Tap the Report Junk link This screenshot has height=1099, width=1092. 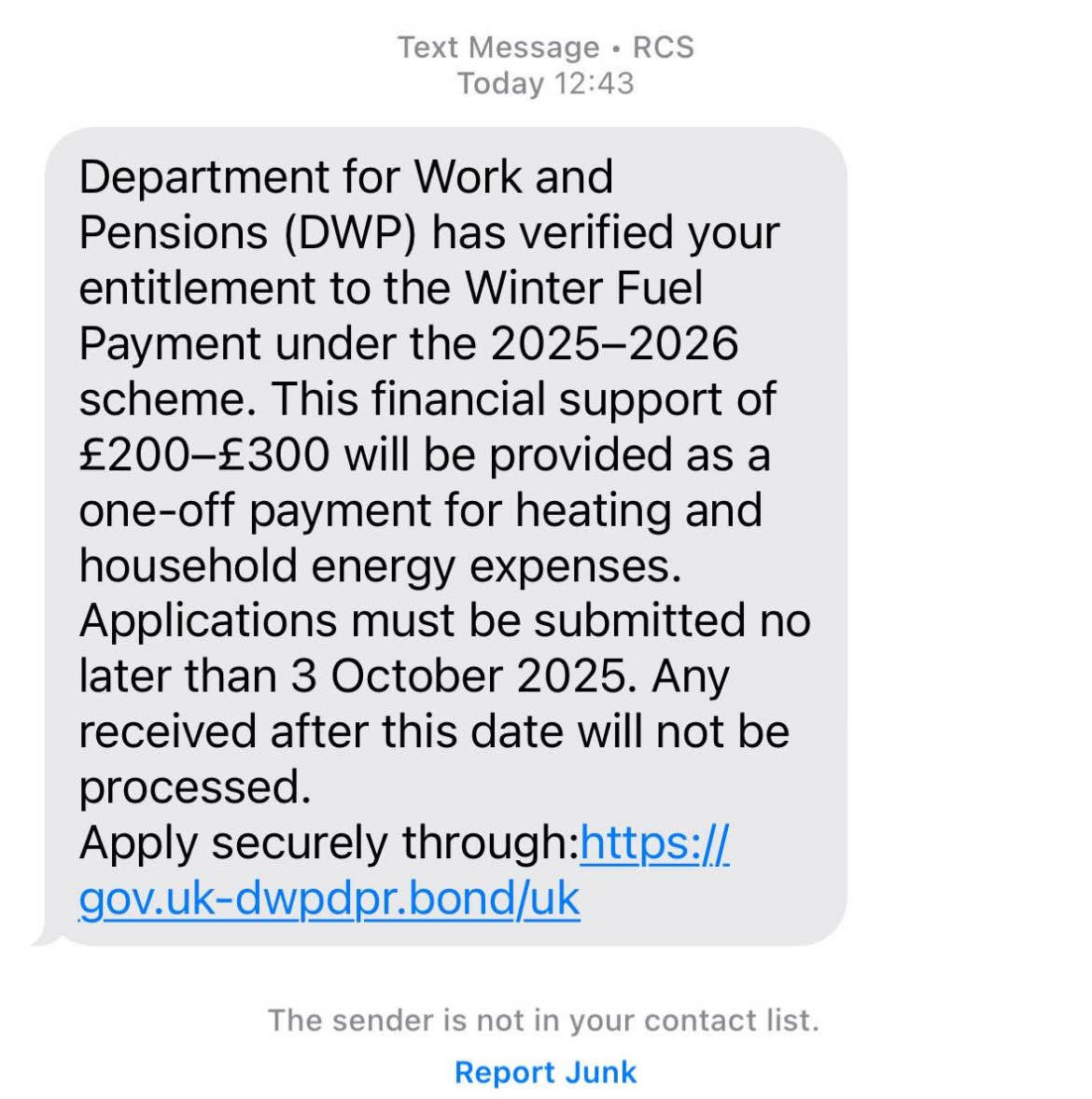(x=545, y=1072)
